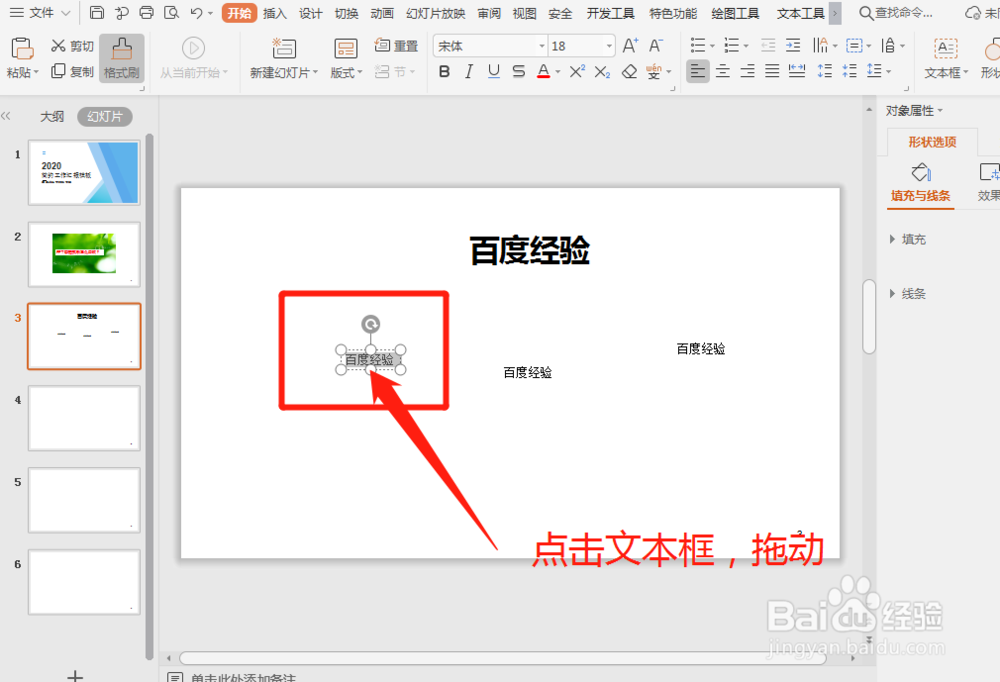This screenshot has height=682, width=1000.
Task: Open the 文件 file menu
Action: (40, 12)
